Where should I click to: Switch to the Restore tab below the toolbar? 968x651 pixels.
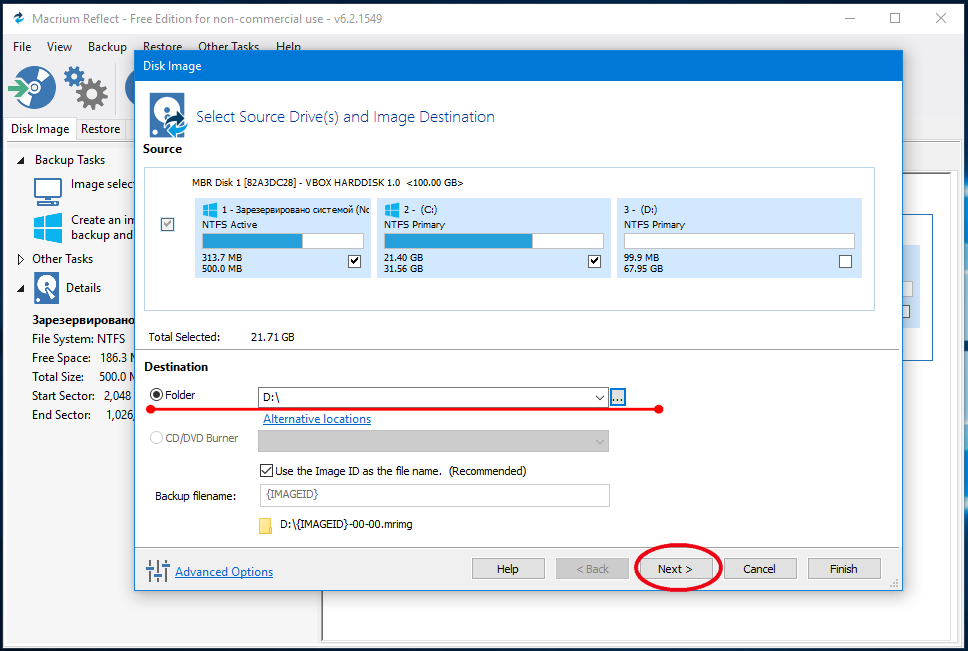(101, 129)
